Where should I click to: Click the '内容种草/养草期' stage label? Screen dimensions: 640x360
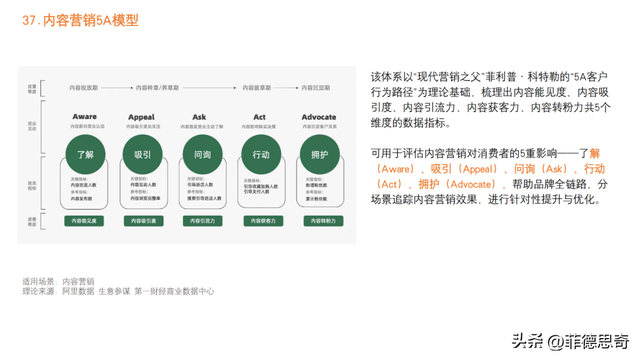(157, 88)
